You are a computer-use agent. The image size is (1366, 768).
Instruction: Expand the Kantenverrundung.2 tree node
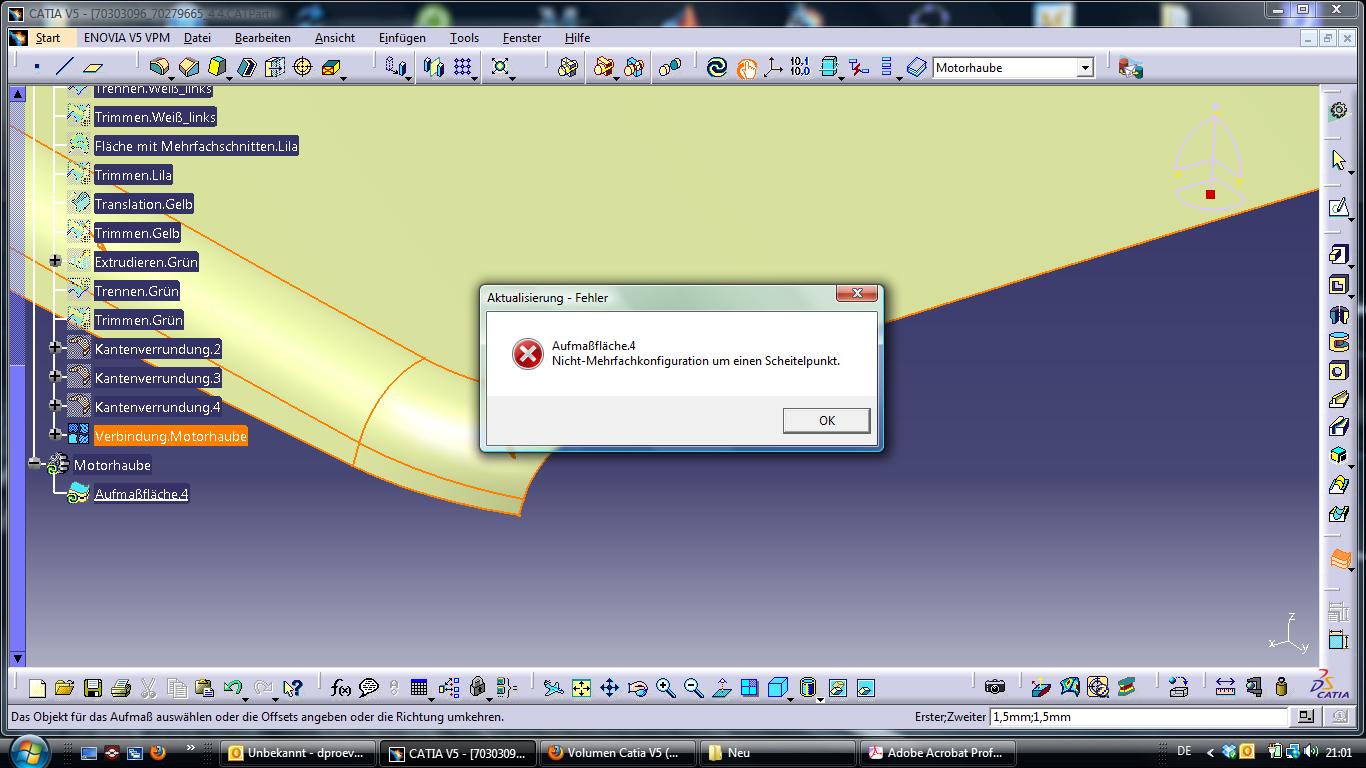[55, 348]
